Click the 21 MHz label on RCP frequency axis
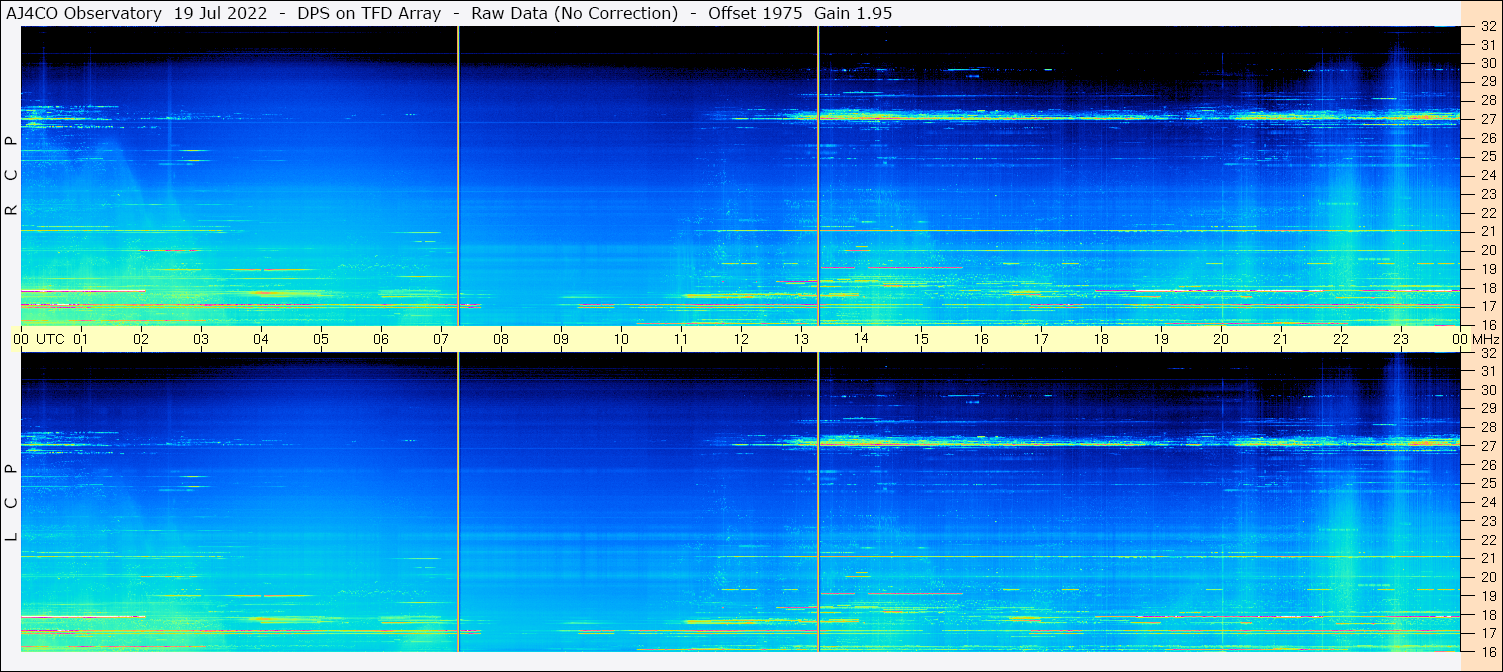Image resolution: width=1503 pixels, height=672 pixels. [1488, 231]
